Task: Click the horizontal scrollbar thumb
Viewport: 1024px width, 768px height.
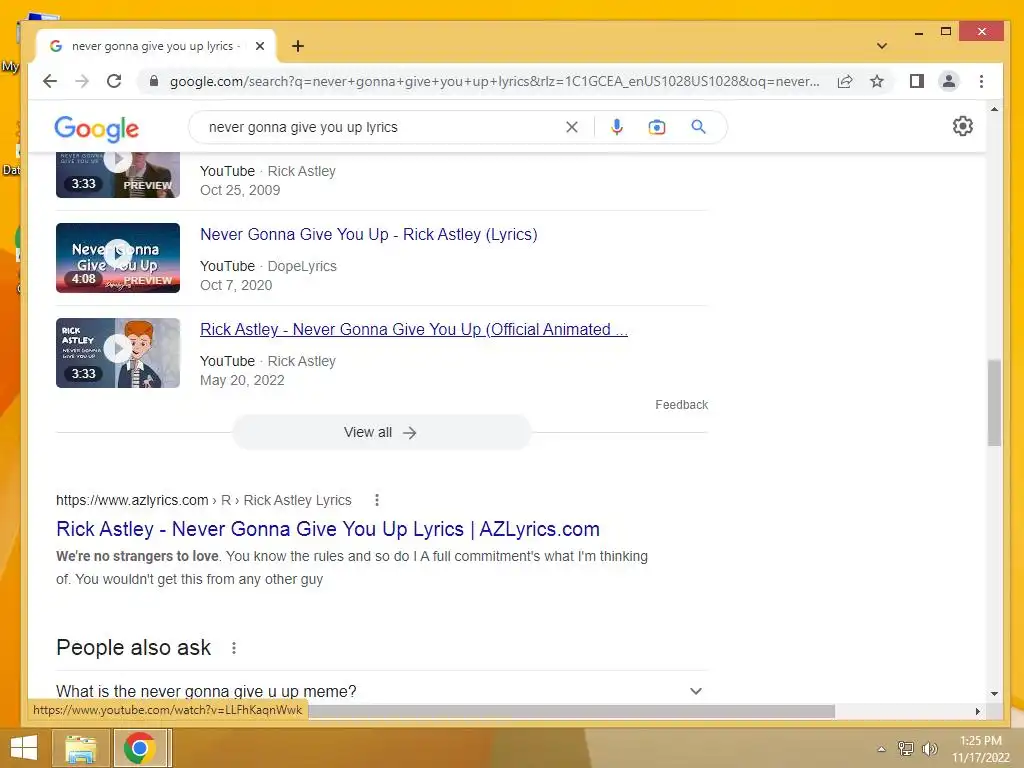Action: click(x=571, y=711)
